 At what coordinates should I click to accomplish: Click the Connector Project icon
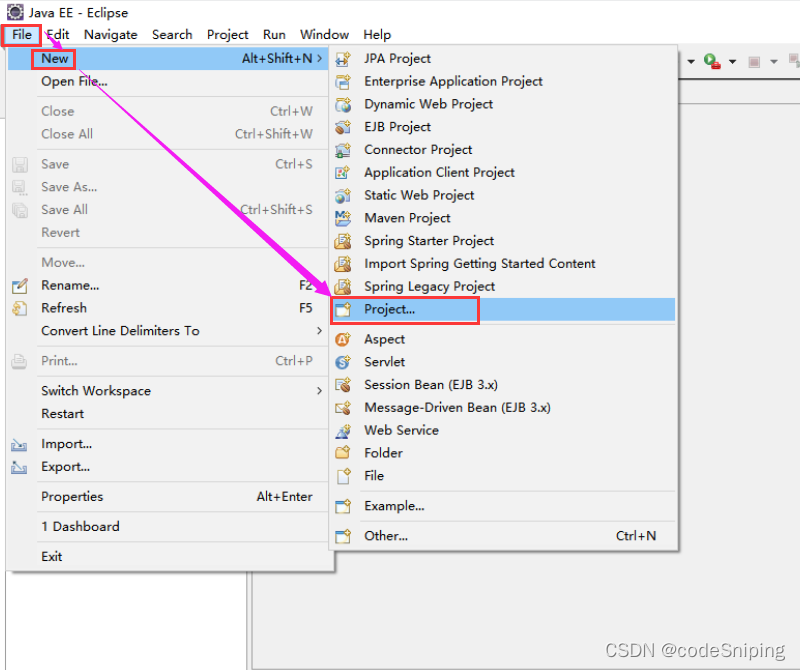tap(343, 150)
